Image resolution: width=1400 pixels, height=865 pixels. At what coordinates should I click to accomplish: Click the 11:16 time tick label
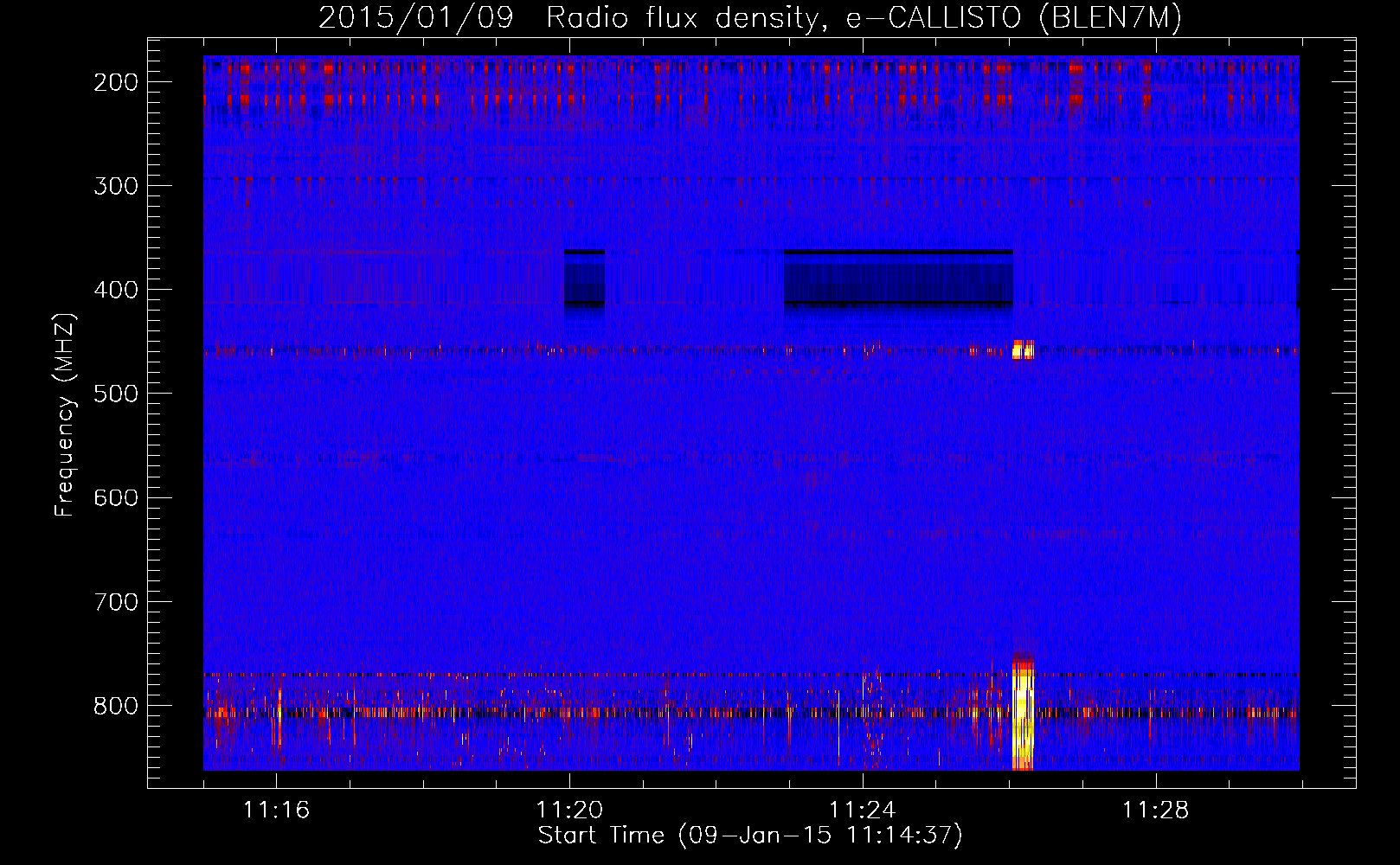click(x=276, y=811)
